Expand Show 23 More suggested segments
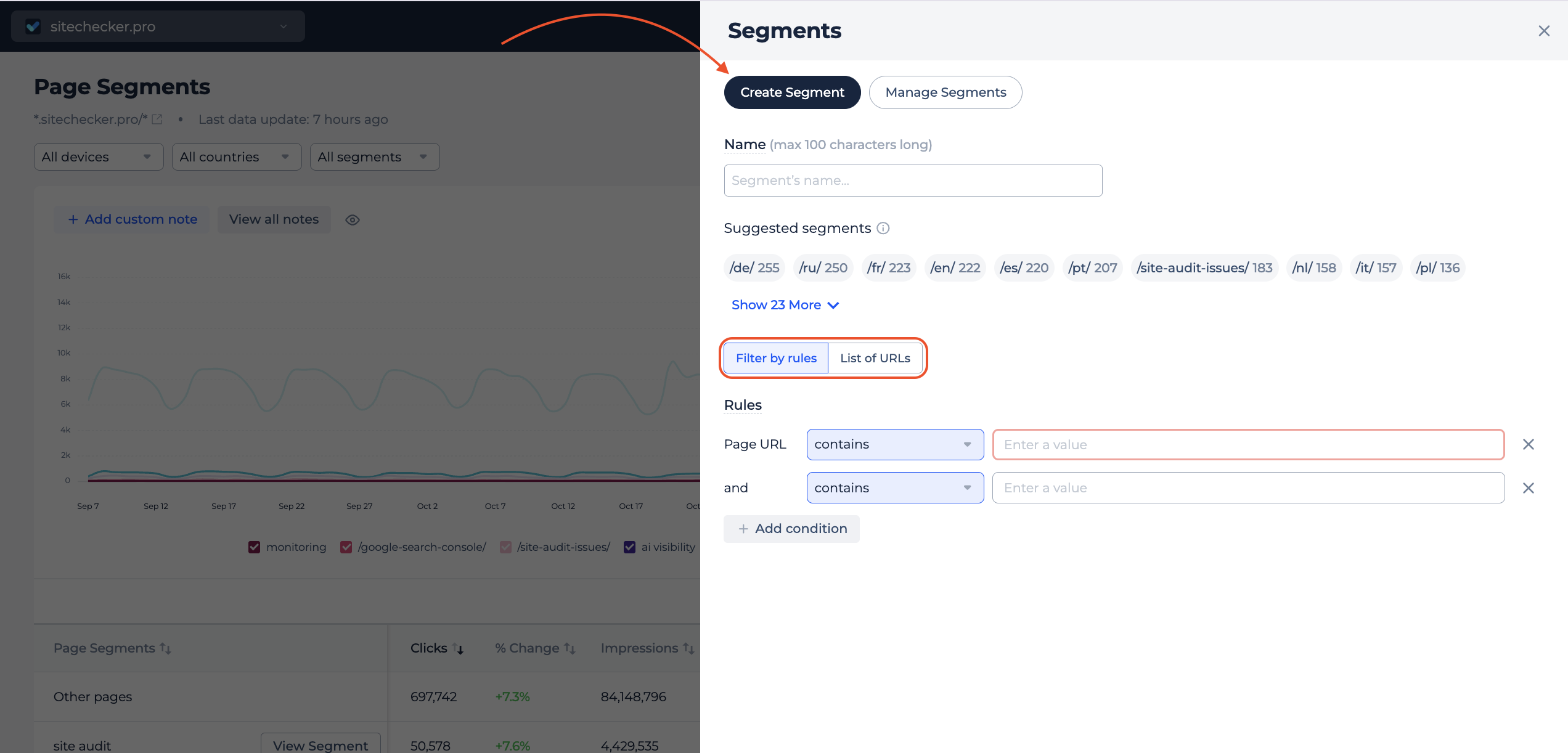This screenshot has width=1568, height=753. point(785,305)
